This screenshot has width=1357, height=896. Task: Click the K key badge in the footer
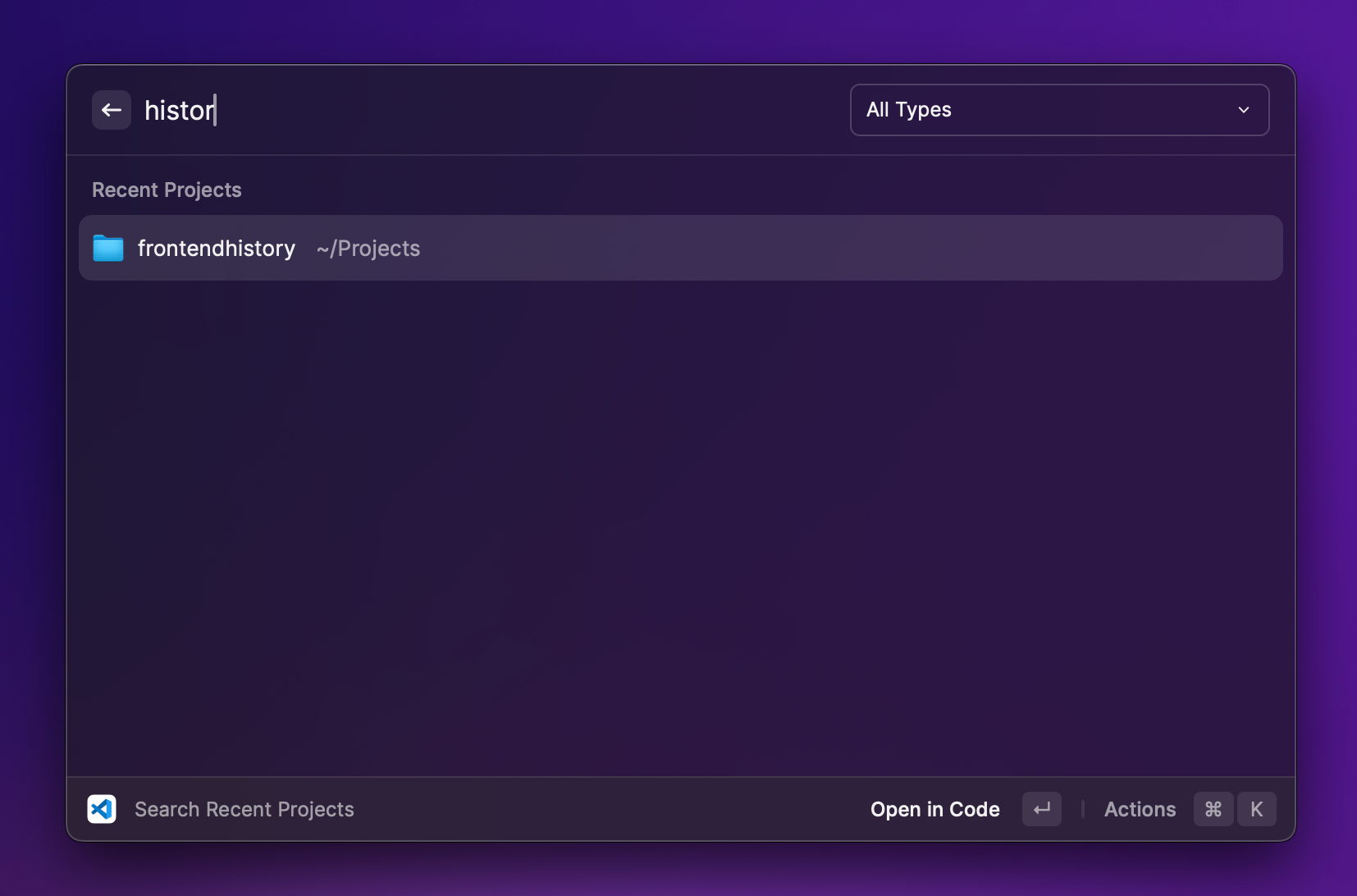click(1257, 809)
